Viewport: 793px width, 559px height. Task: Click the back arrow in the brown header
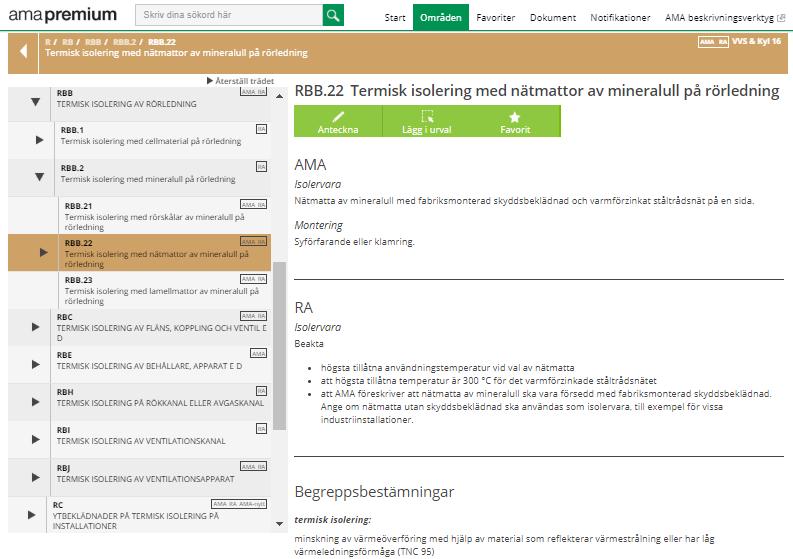point(23,51)
